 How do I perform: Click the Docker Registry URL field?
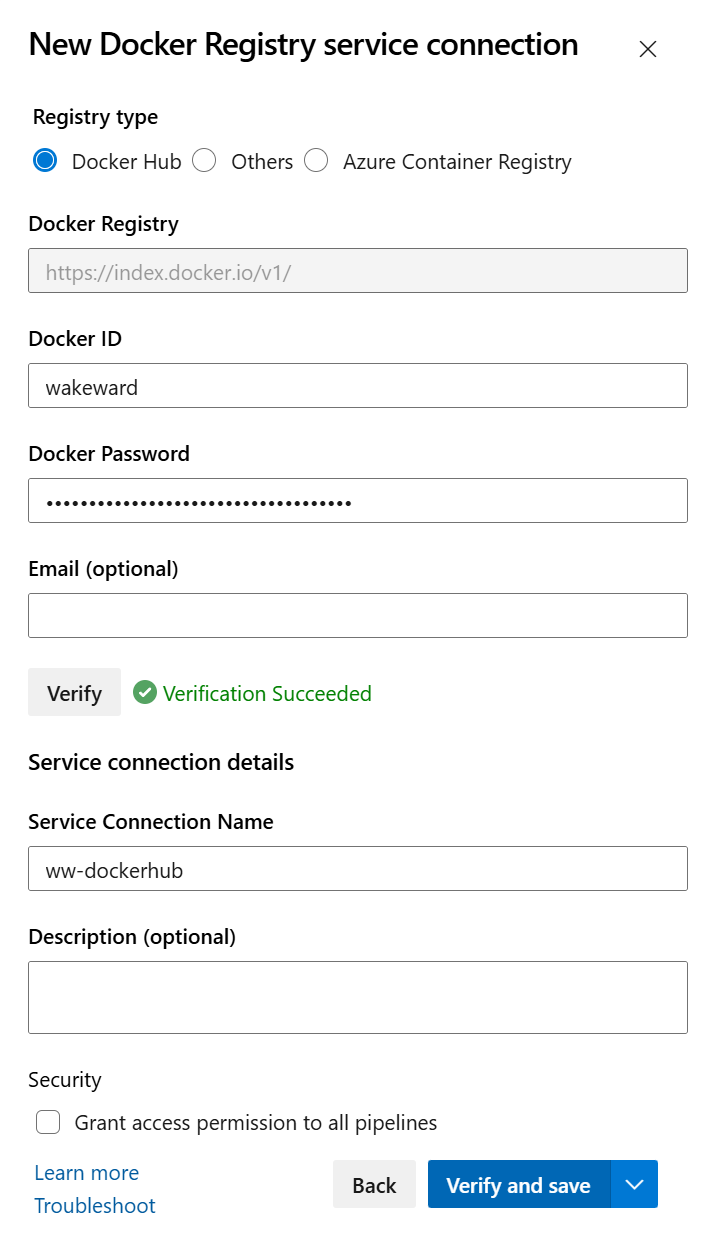pos(357,270)
